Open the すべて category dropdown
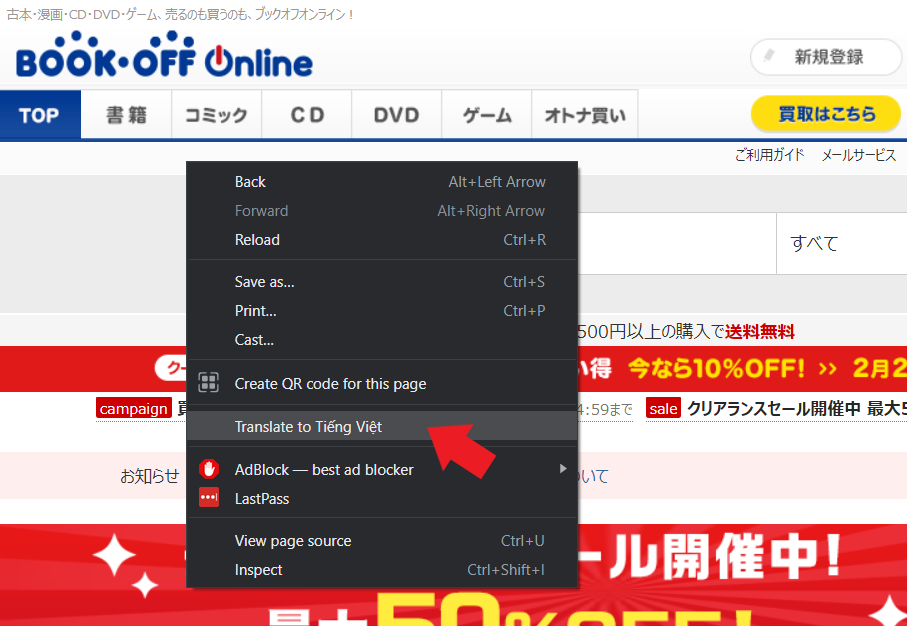 [x=842, y=243]
